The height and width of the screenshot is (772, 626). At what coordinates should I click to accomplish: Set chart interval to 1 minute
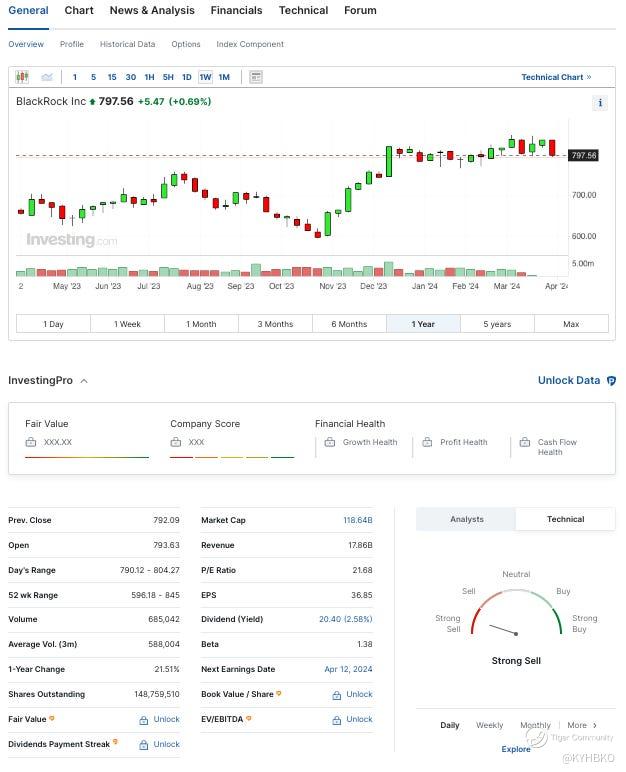point(74,77)
